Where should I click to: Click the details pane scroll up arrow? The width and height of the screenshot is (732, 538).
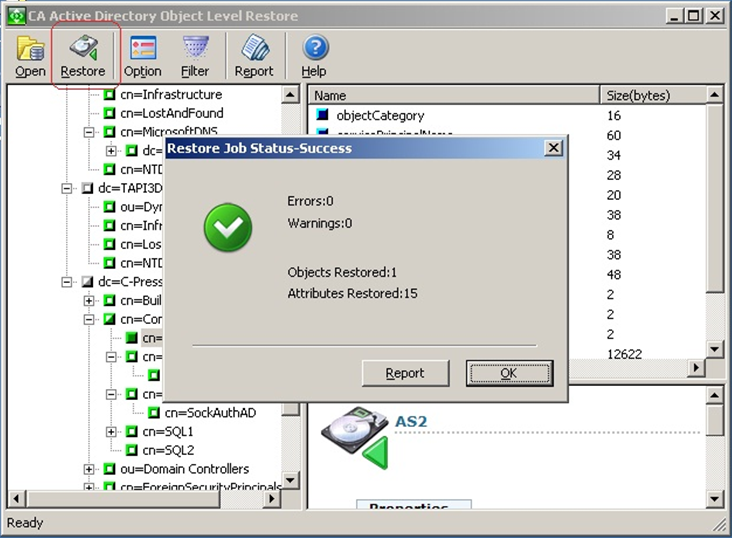[715, 396]
